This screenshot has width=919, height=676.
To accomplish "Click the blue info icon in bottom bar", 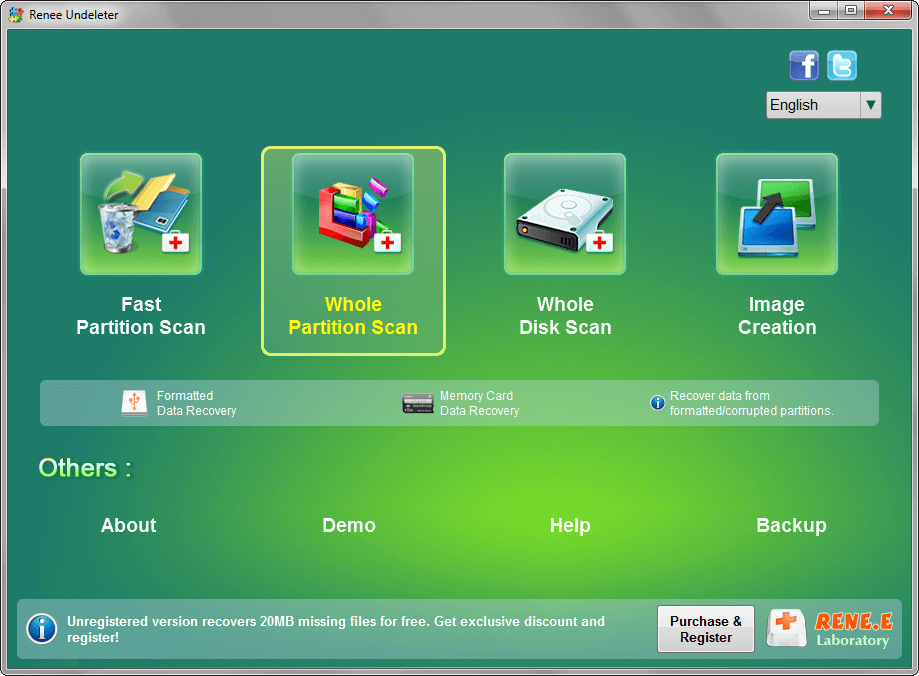I will 41,629.
